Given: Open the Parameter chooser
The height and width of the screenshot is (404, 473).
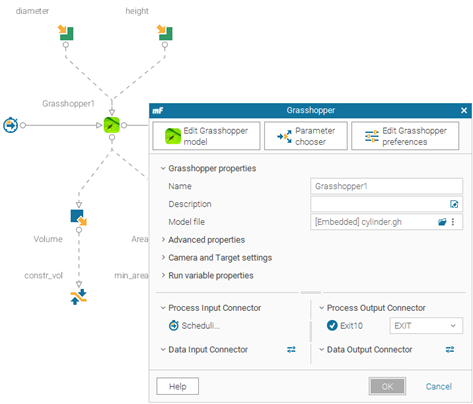Looking at the screenshot, I should 306,136.
